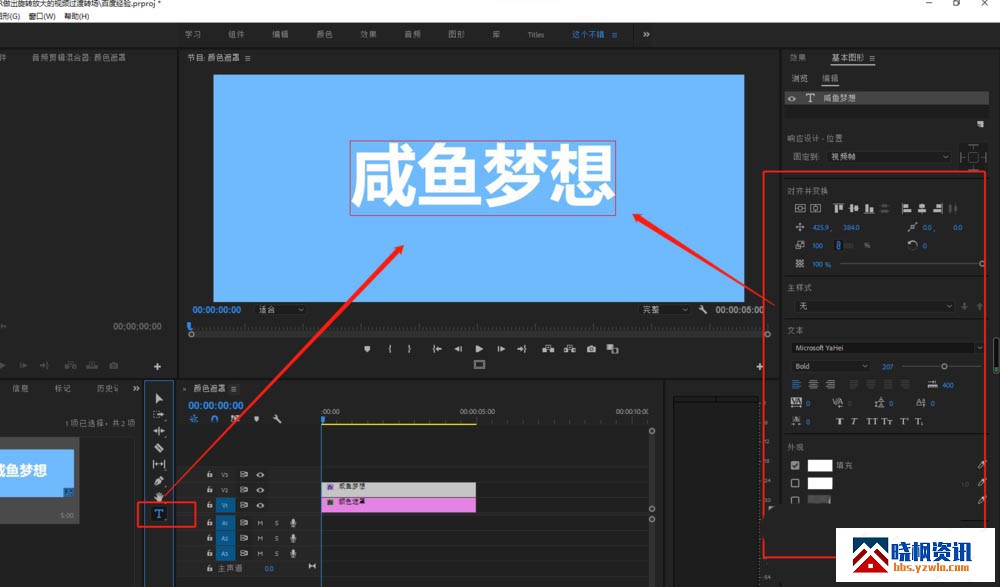The height and width of the screenshot is (587, 1000).
Task: Enable All Caps text style
Action: coord(872,421)
